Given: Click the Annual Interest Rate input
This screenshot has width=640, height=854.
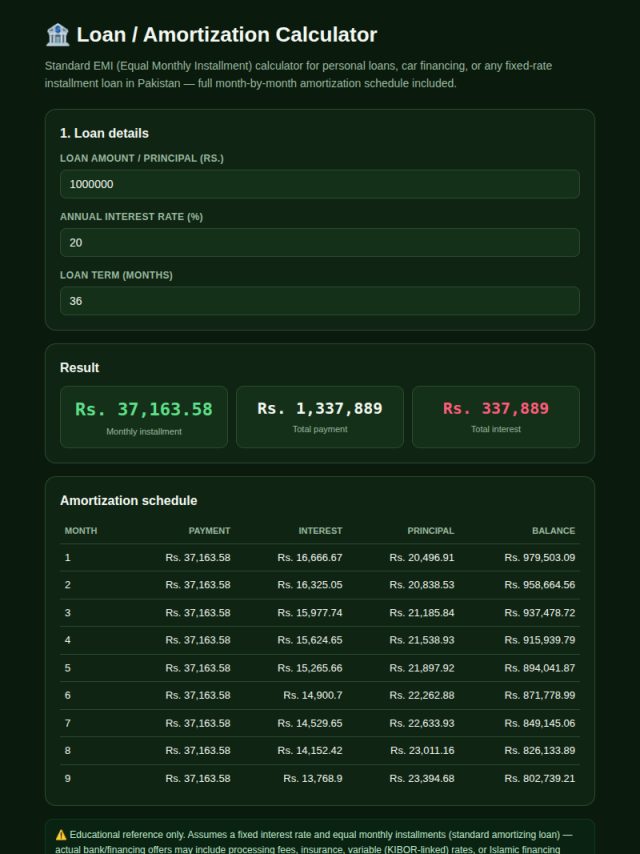Looking at the screenshot, I should [320, 242].
